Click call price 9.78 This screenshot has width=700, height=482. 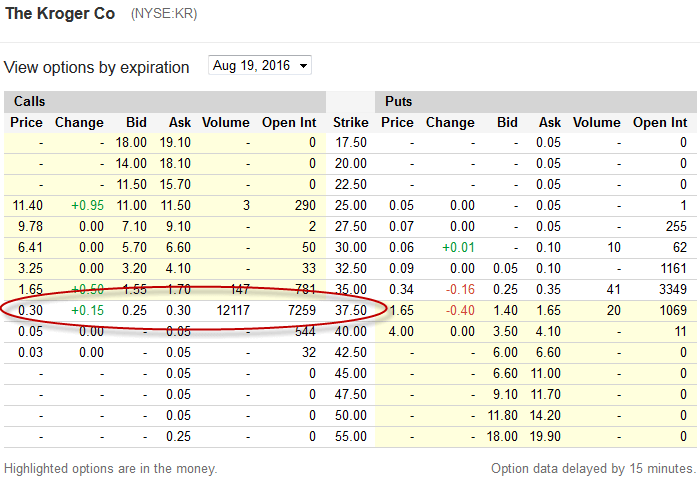pyautogui.click(x=30, y=226)
